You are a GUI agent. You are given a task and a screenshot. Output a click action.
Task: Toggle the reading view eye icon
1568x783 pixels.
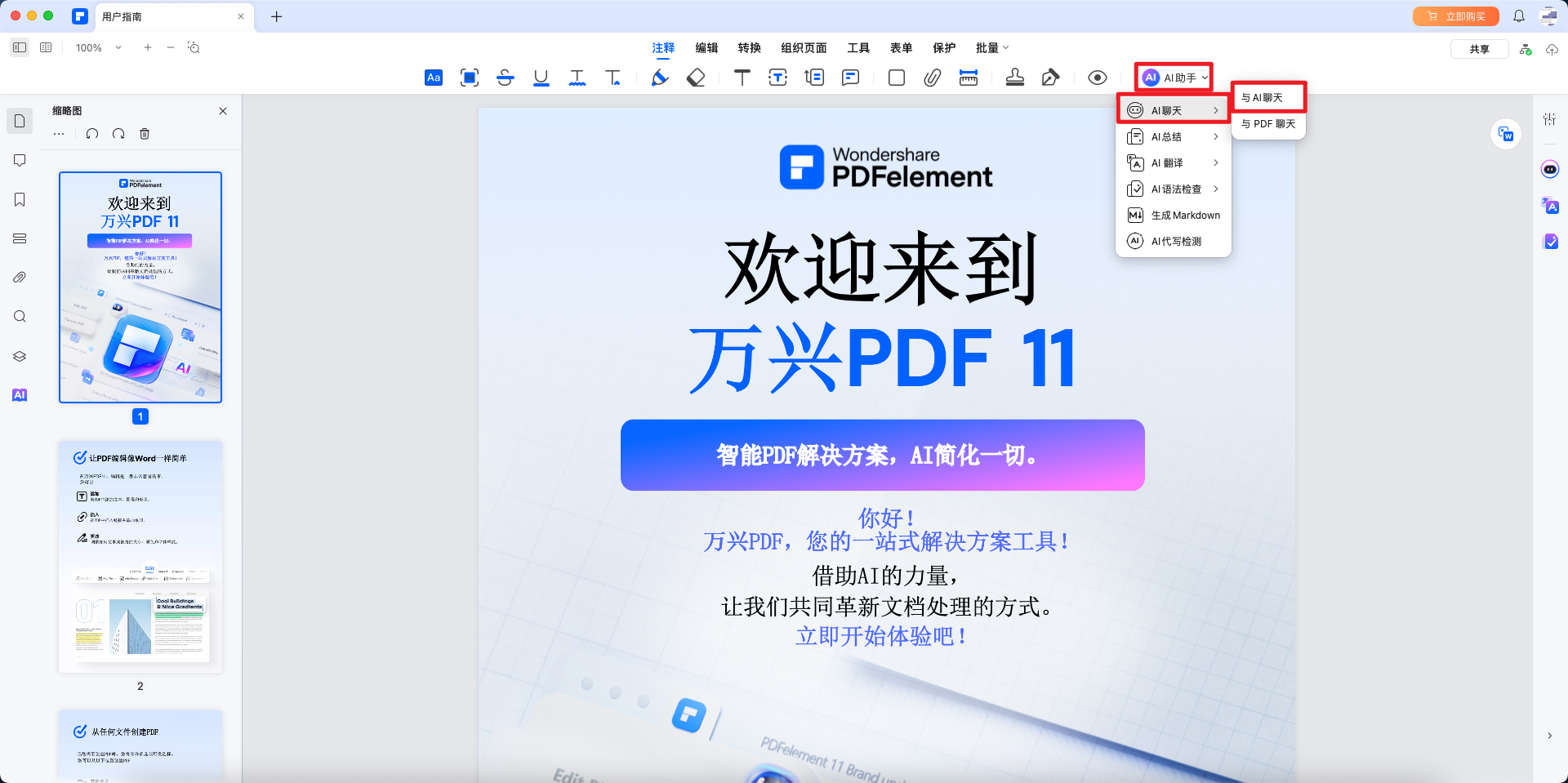(1097, 78)
